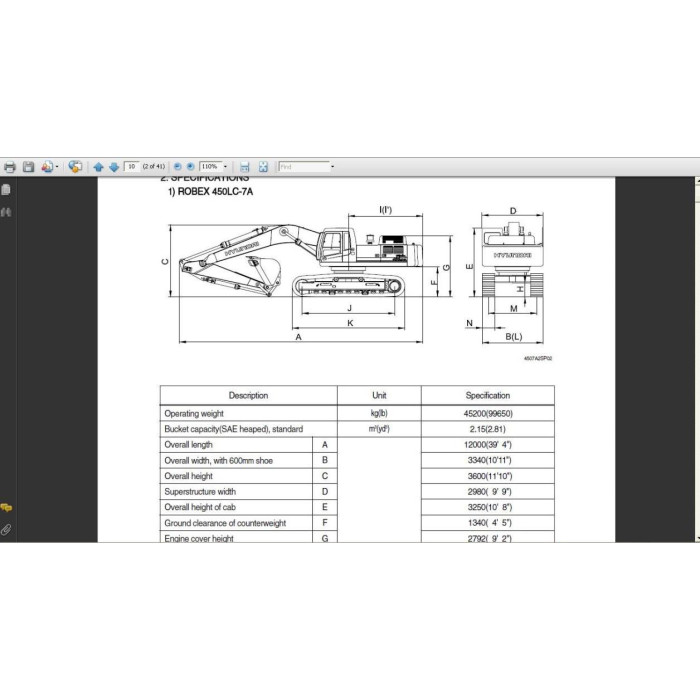Click the 'Unit' table header

click(x=379, y=395)
